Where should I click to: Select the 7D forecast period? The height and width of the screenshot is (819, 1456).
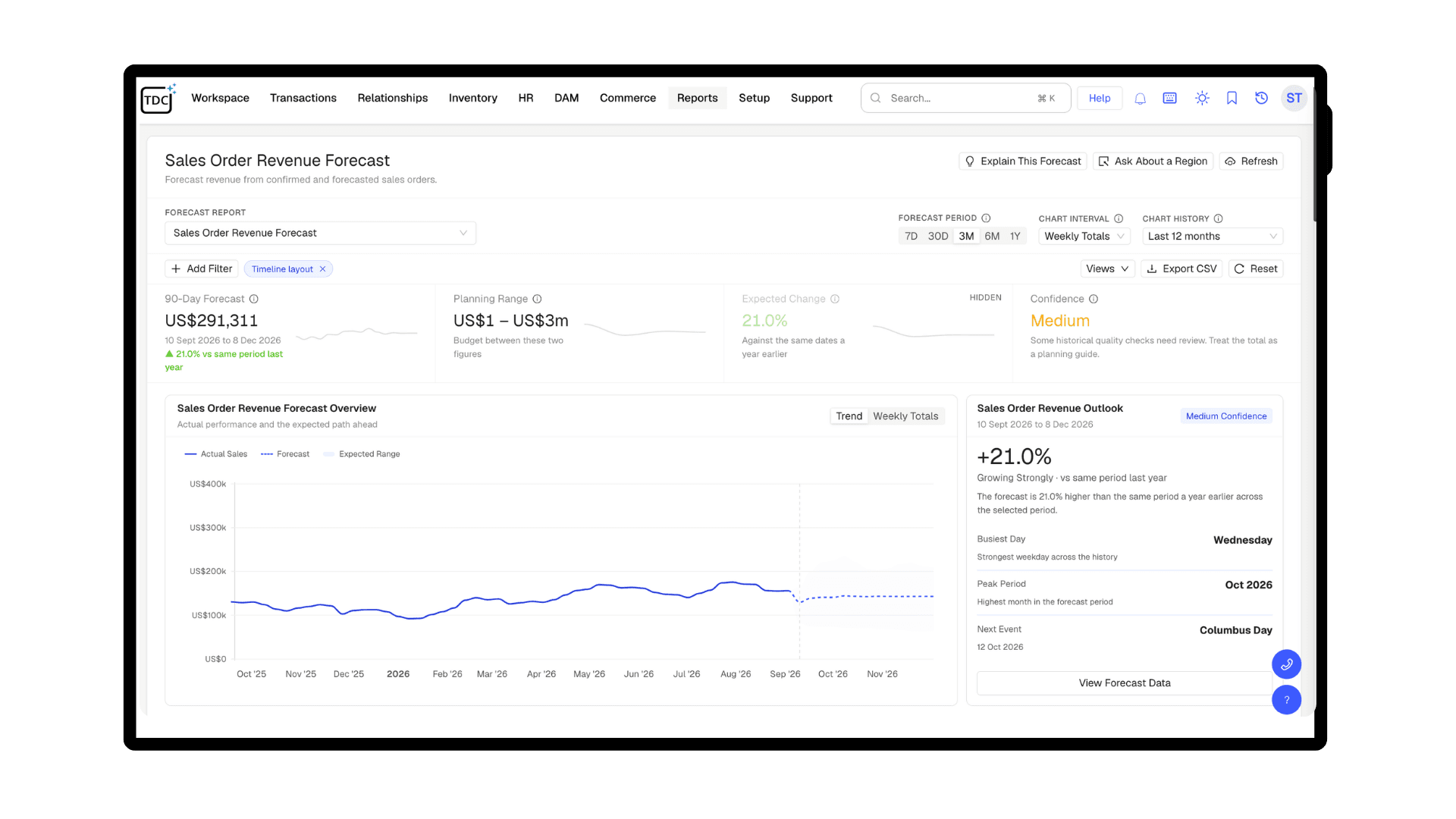(911, 237)
